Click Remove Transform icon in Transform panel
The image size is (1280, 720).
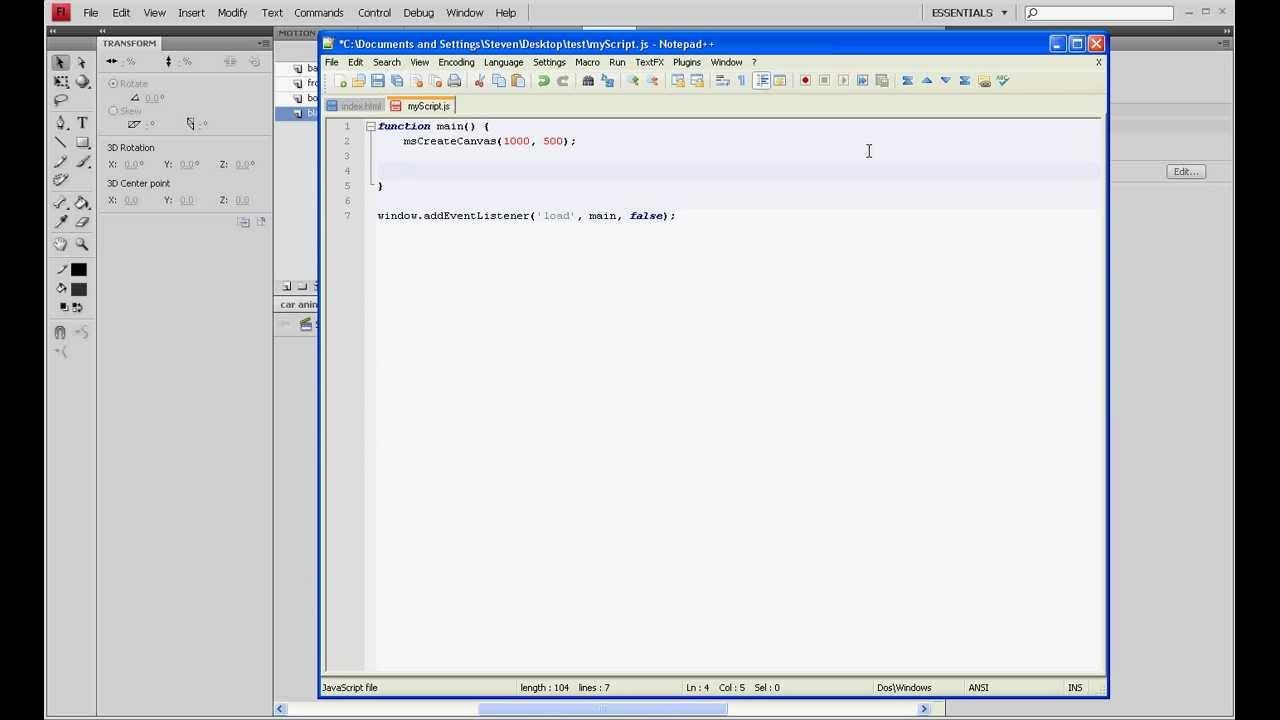click(261, 222)
